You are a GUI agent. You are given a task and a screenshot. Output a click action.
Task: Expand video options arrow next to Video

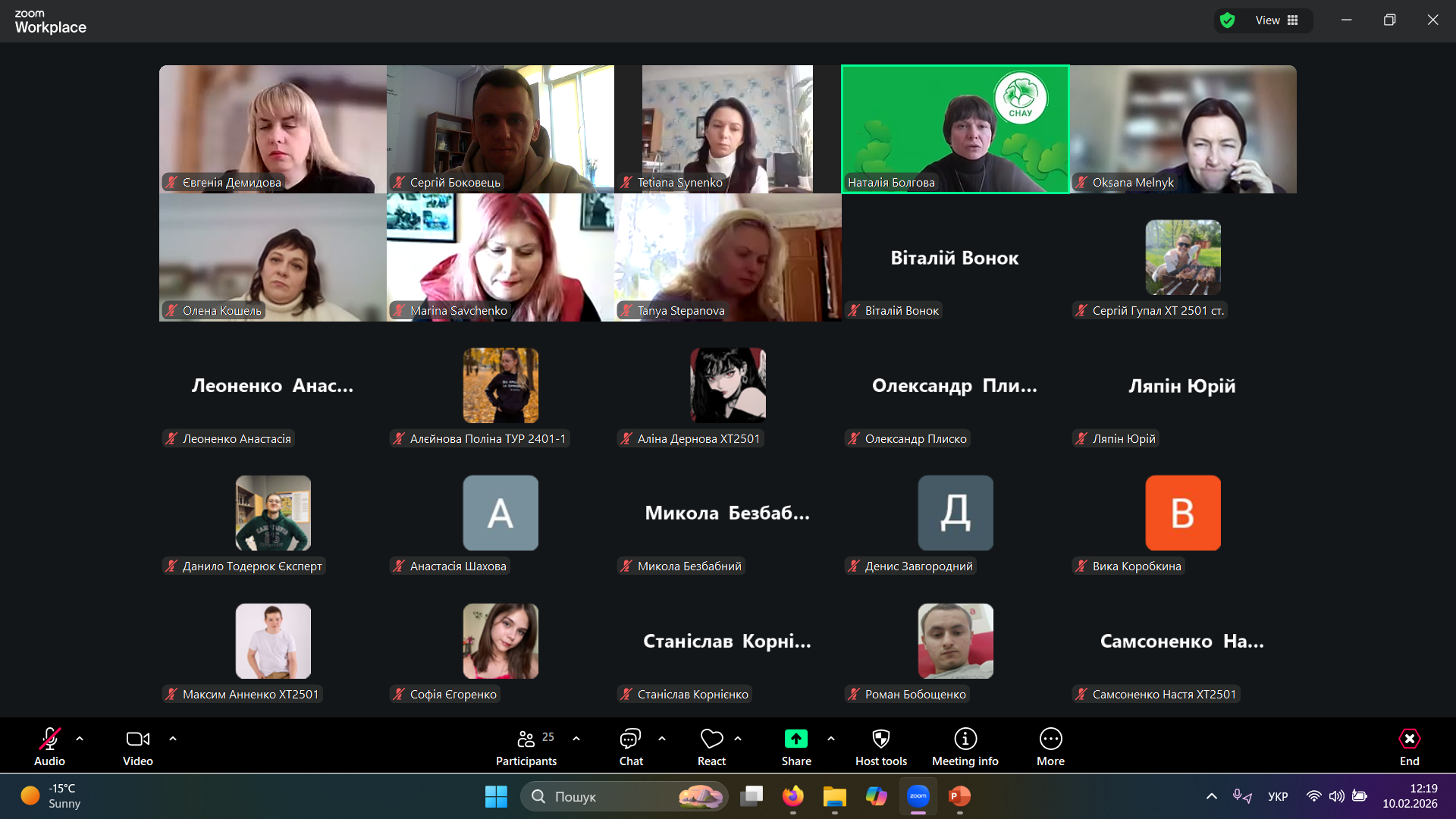tap(173, 739)
